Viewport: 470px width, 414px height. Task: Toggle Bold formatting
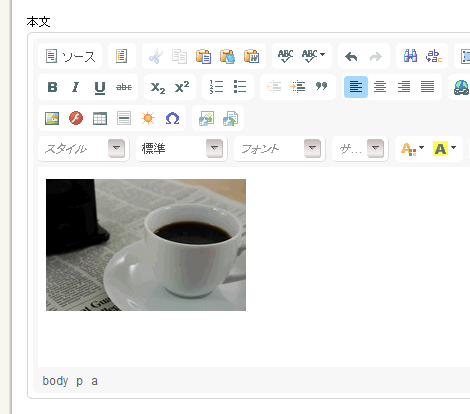pyautogui.click(x=52, y=87)
